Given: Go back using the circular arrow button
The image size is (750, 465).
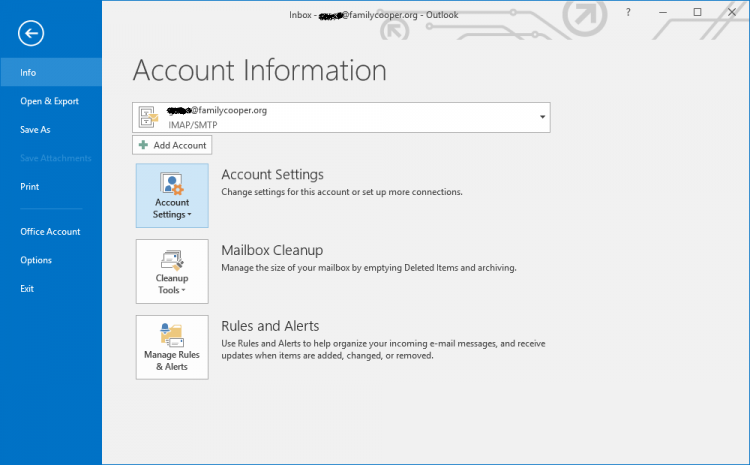Looking at the screenshot, I should 31,33.
